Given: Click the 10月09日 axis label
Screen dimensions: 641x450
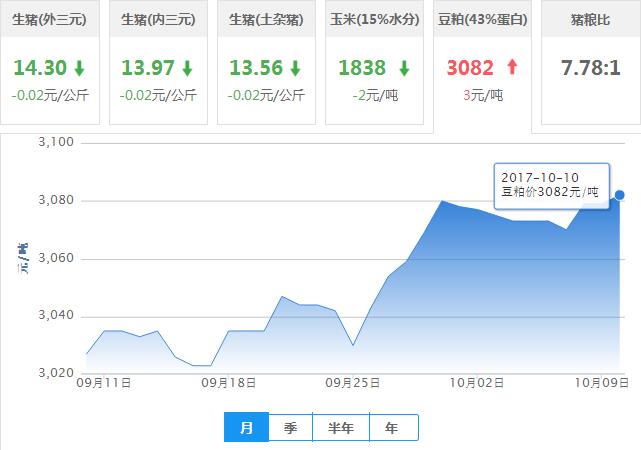Looking at the screenshot, I should click(x=602, y=383).
